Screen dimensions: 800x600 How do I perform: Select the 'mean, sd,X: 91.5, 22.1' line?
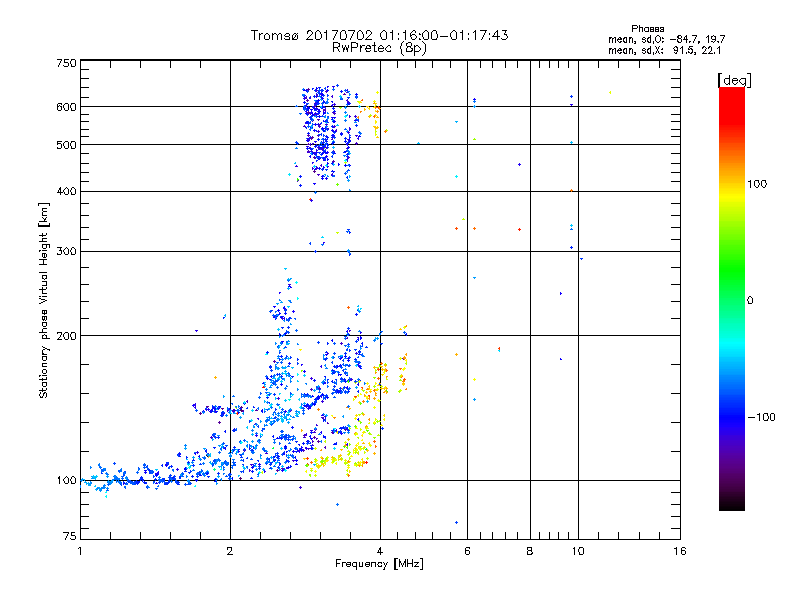click(x=664, y=51)
